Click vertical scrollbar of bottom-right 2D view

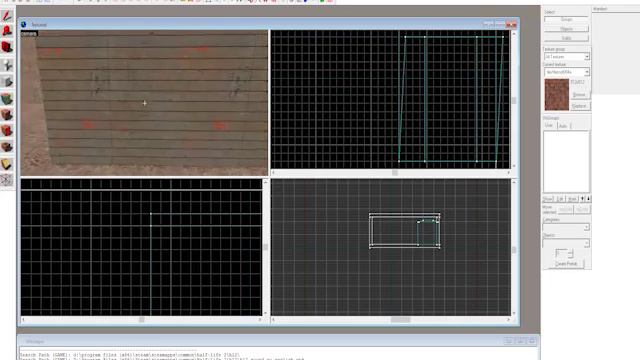pos(514,247)
